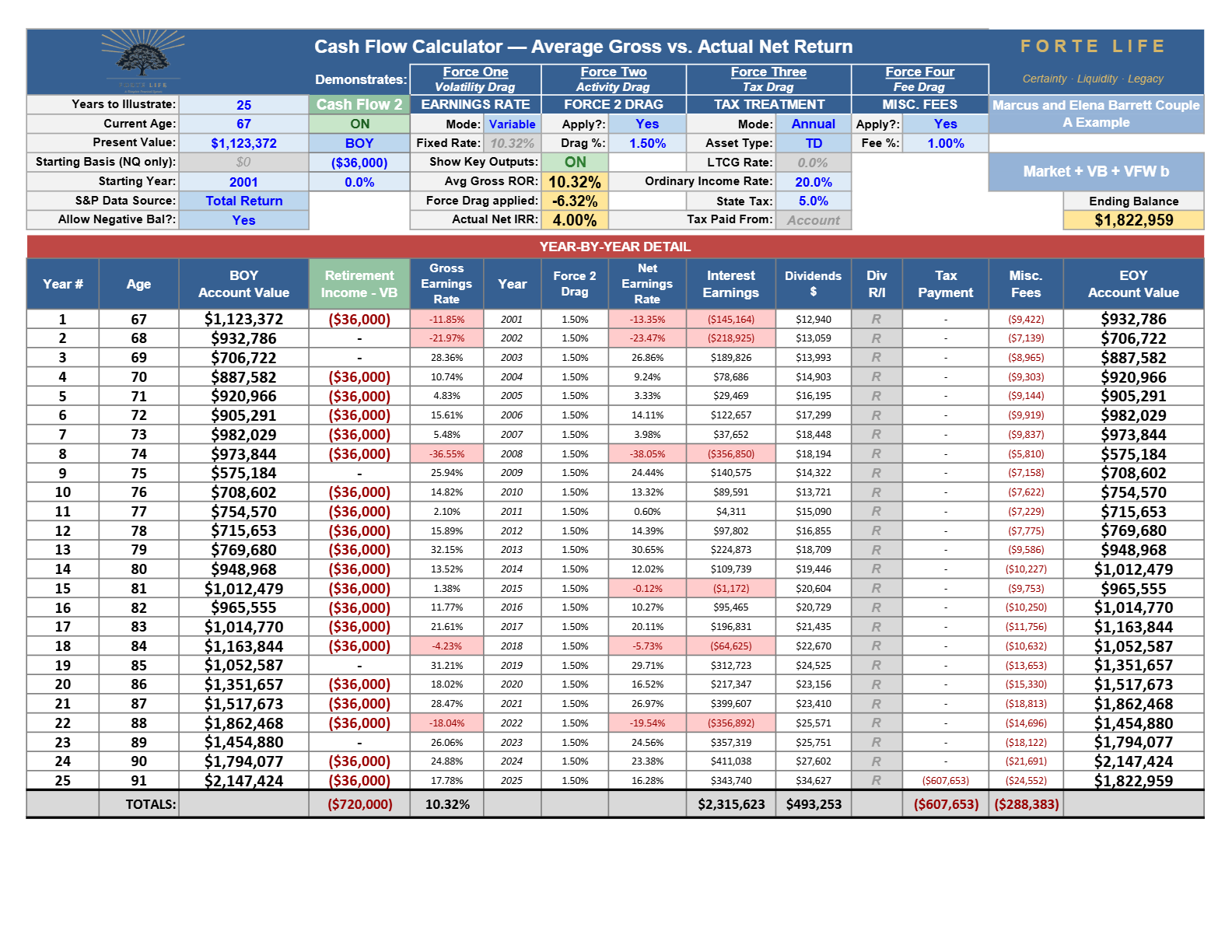
Task: Edit the Drag % value 1.50%
Action: [647, 143]
